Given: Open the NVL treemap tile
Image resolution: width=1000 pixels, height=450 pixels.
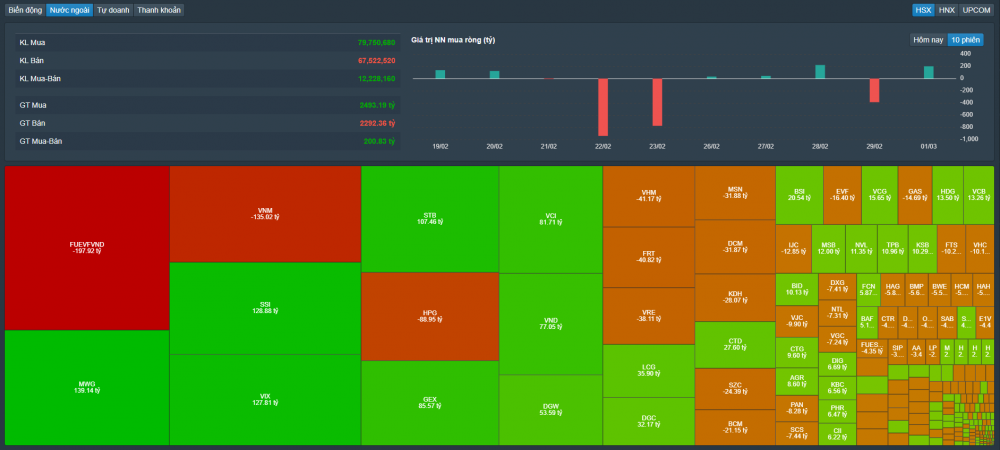Looking at the screenshot, I should pyautogui.click(x=862, y=249).
